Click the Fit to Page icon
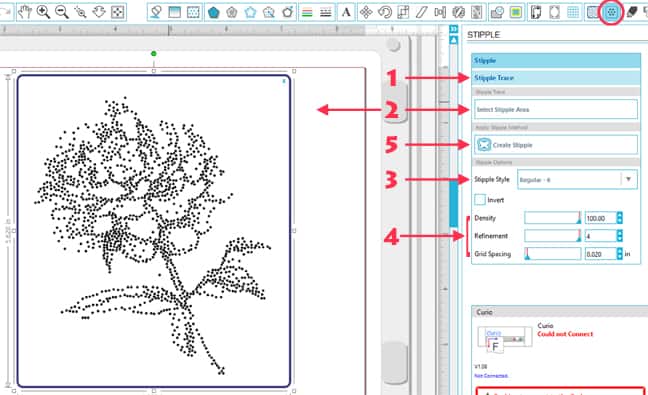648x395 pixels. pyautogui.click(x=117, y=12)
